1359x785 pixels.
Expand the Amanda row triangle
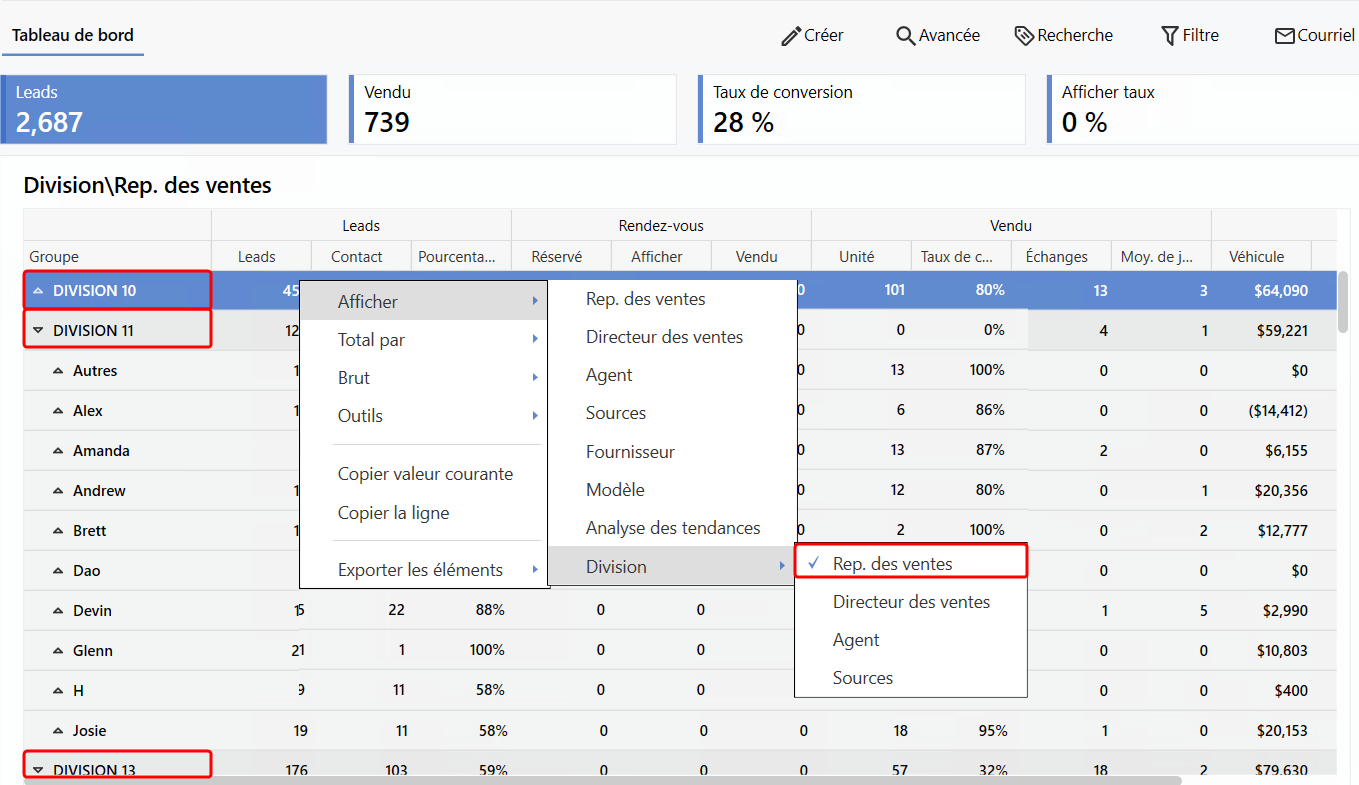click(x=58, y=451)
